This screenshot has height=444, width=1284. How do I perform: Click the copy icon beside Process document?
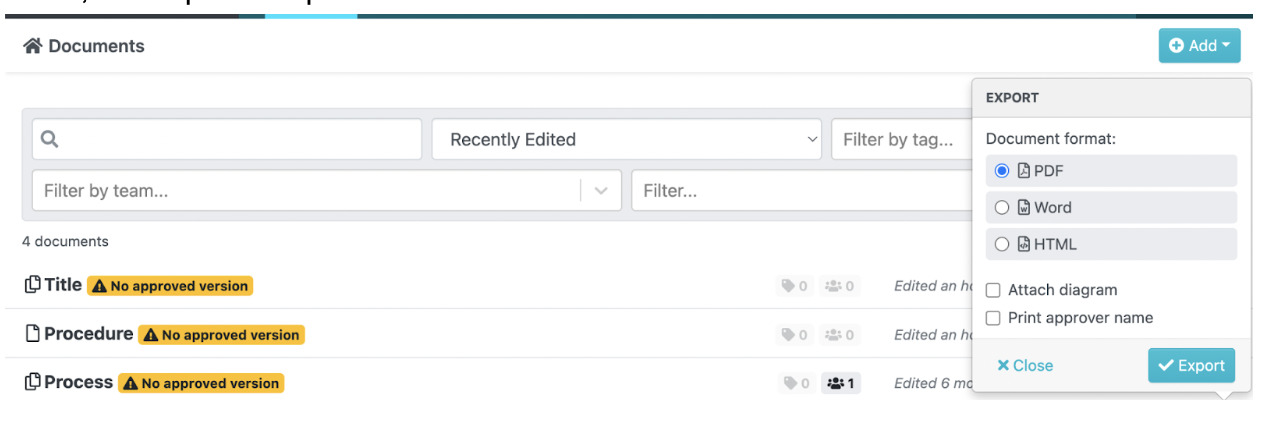[32, 382]
